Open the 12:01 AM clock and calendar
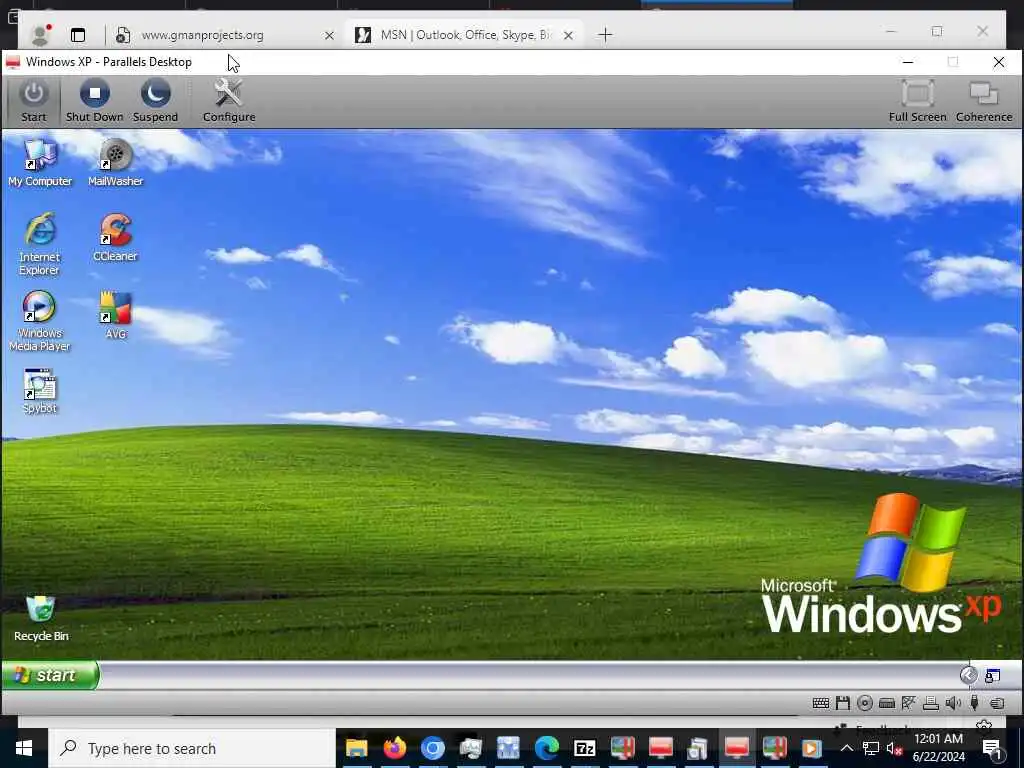The width and height of the screenshot is (1024, 768). [x=938, y=748]
